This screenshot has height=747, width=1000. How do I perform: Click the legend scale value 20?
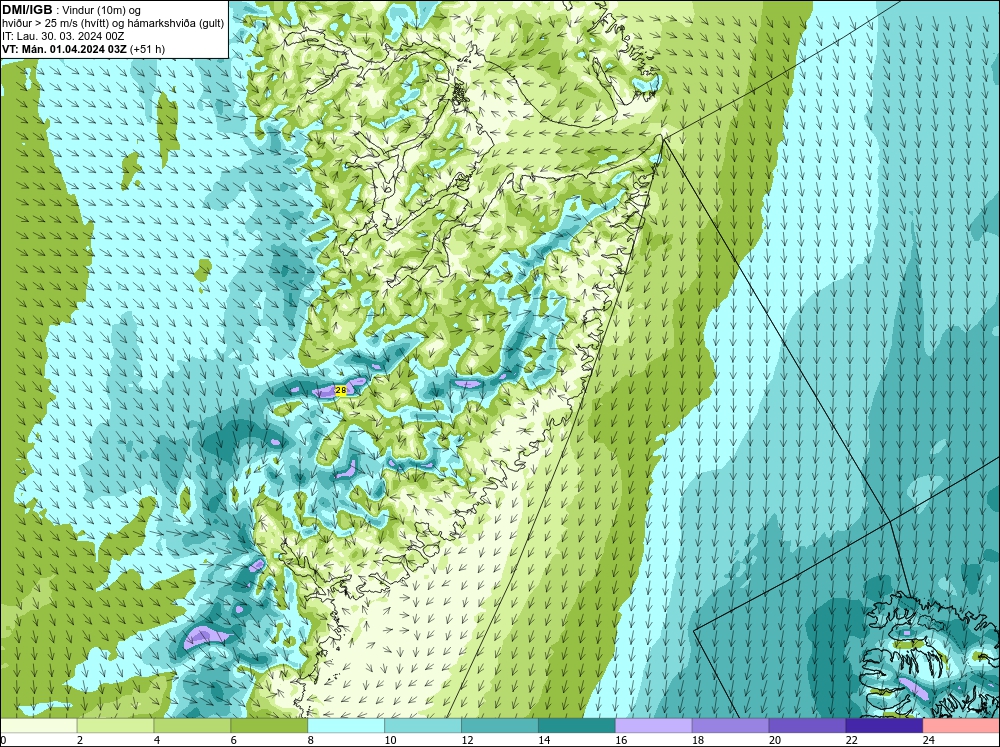775,740
